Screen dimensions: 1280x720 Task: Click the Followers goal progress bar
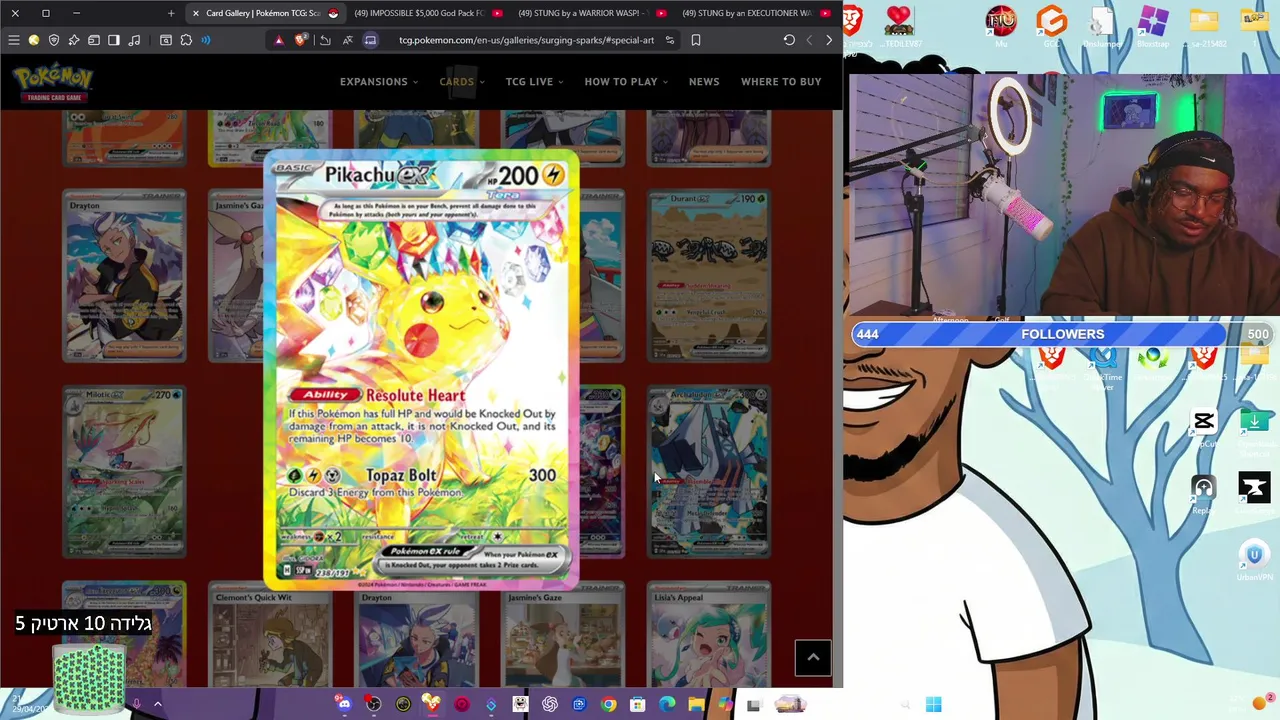1061,334
